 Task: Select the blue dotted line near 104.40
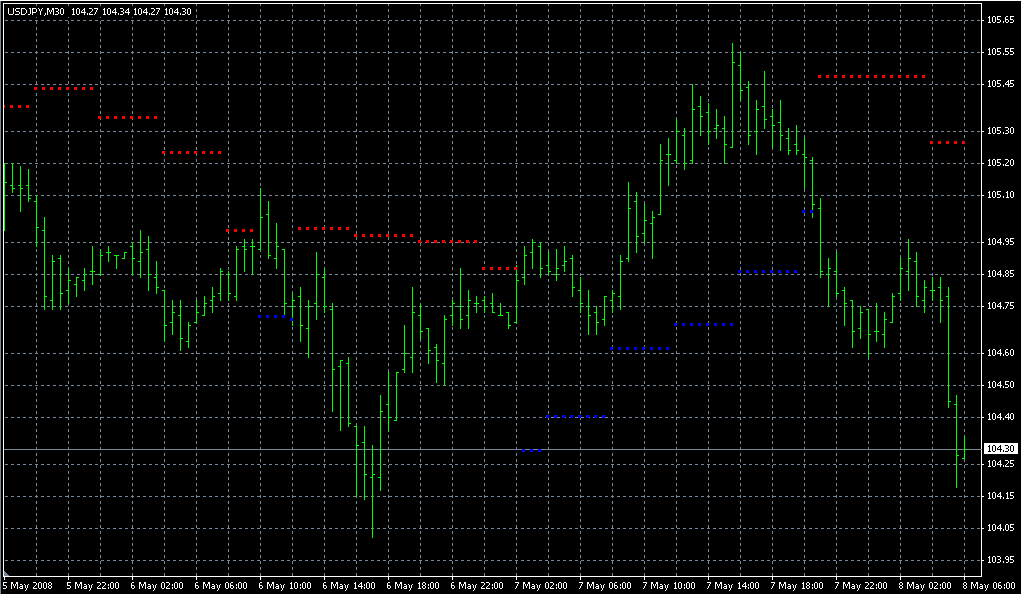(577, 416)
